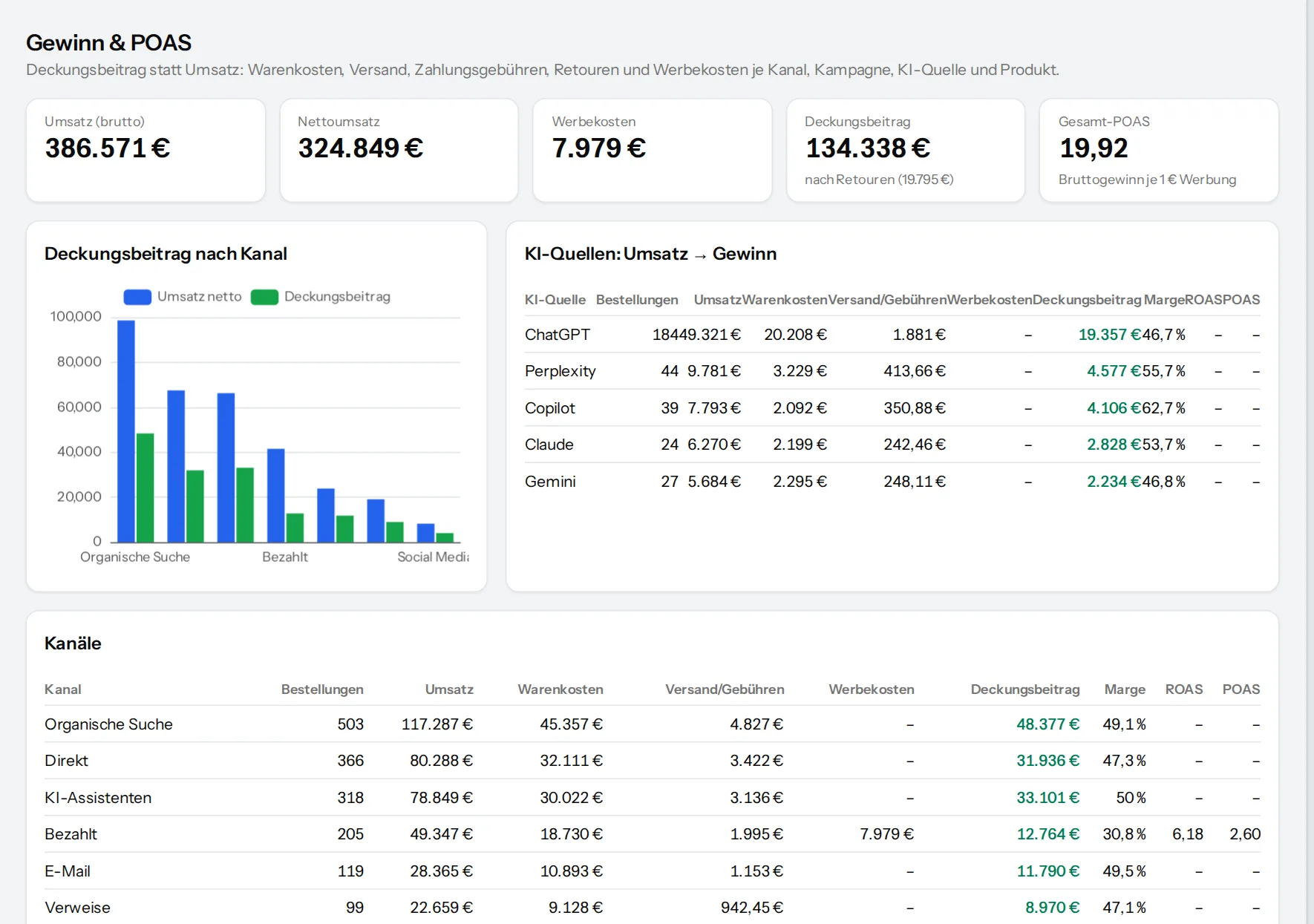Click Direkt Deckungsbeitrag 31.936 €
Screen dimensions: 1314x924
[1048, 761]
